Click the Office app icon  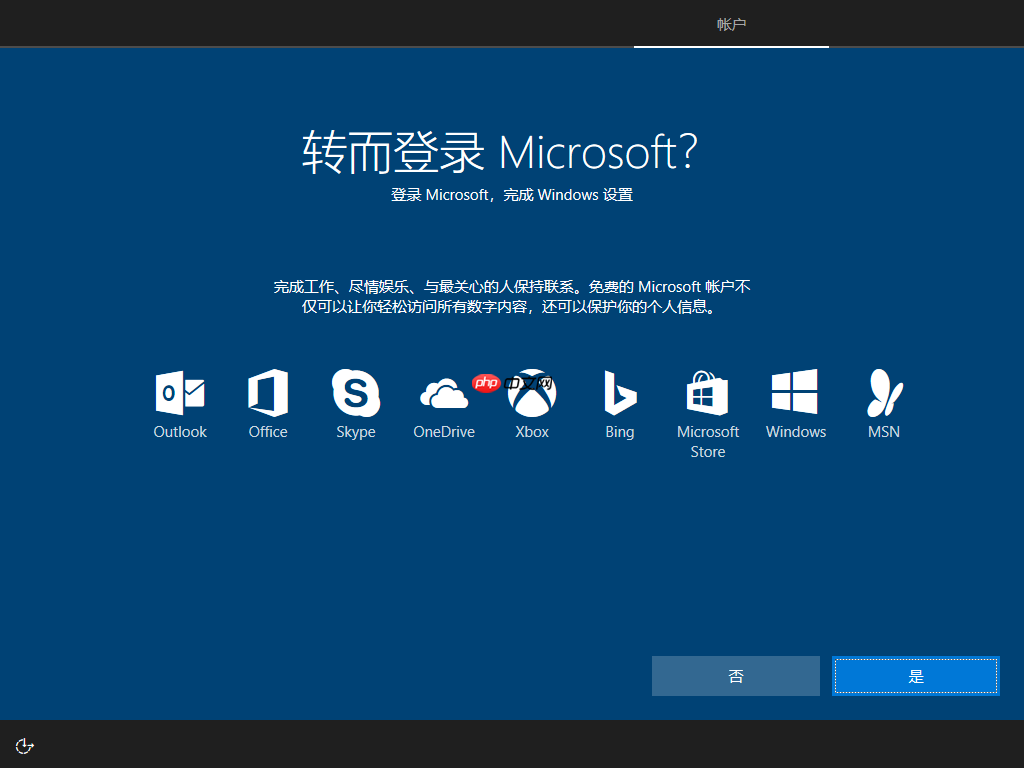coord(268,392)
